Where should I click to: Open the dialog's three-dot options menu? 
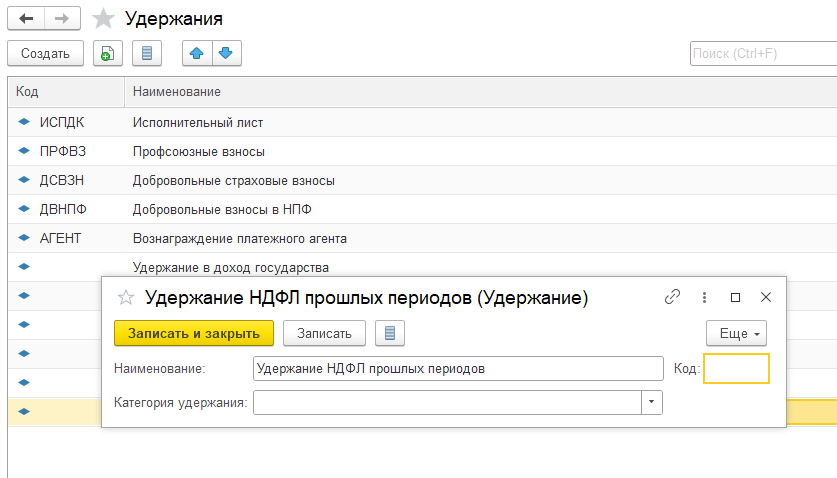(705, 297)
